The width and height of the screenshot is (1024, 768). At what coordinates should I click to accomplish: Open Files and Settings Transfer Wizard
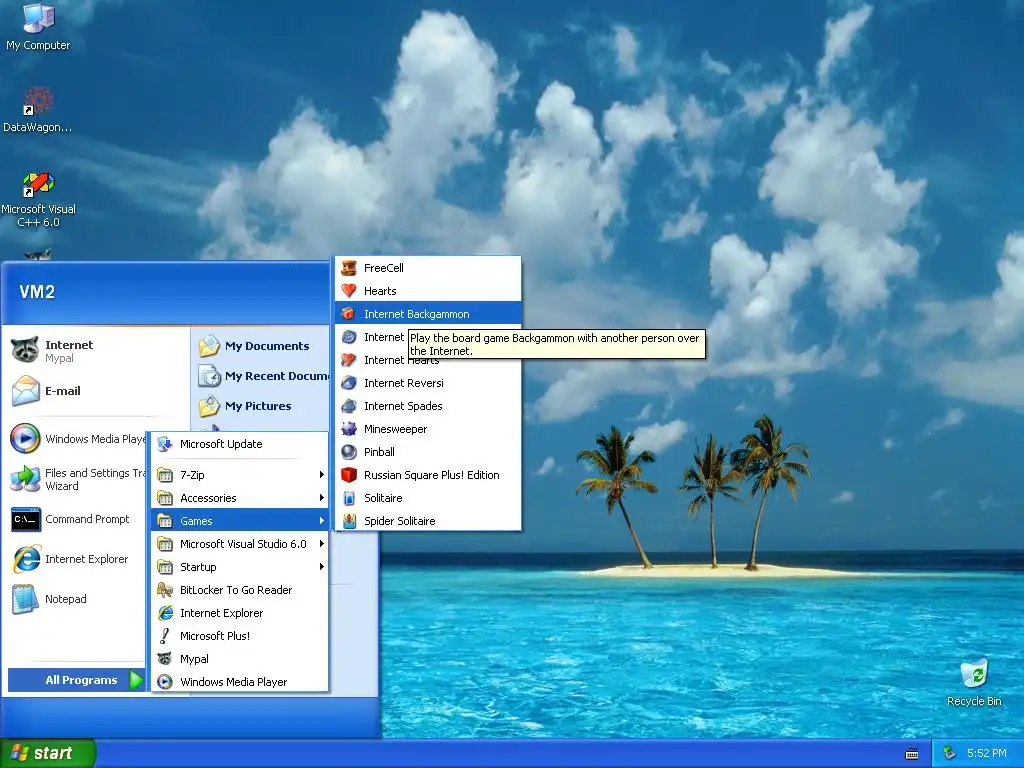coord(76,479)
